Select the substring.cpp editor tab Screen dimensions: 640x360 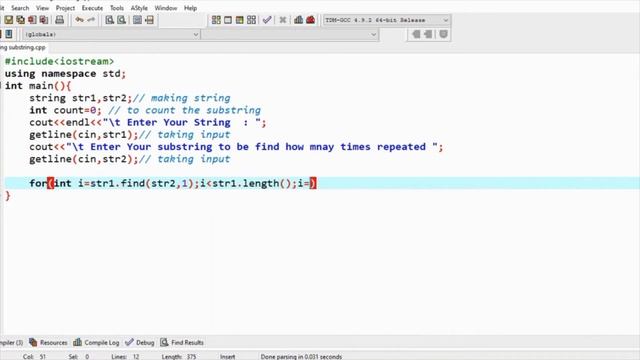pos(23,47)
